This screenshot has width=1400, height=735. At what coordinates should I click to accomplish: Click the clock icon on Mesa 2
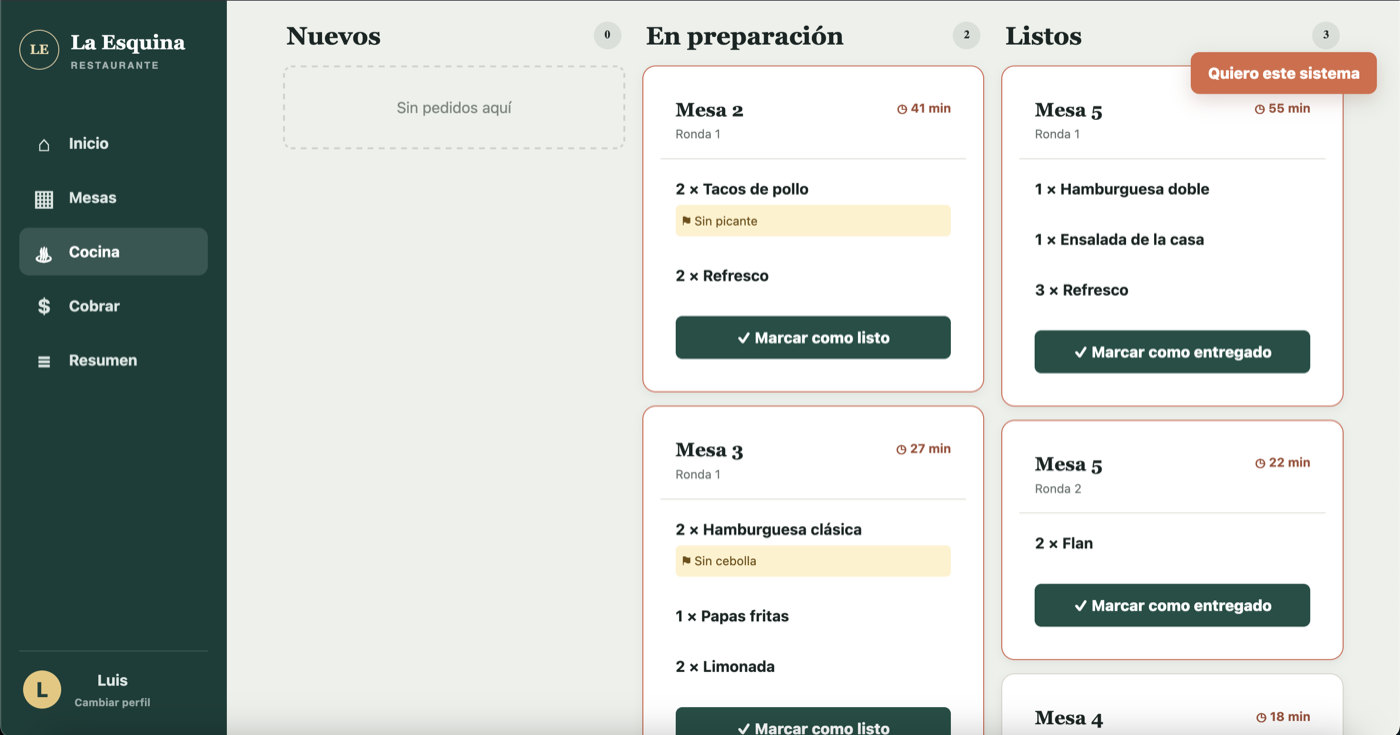click(902, 109)
